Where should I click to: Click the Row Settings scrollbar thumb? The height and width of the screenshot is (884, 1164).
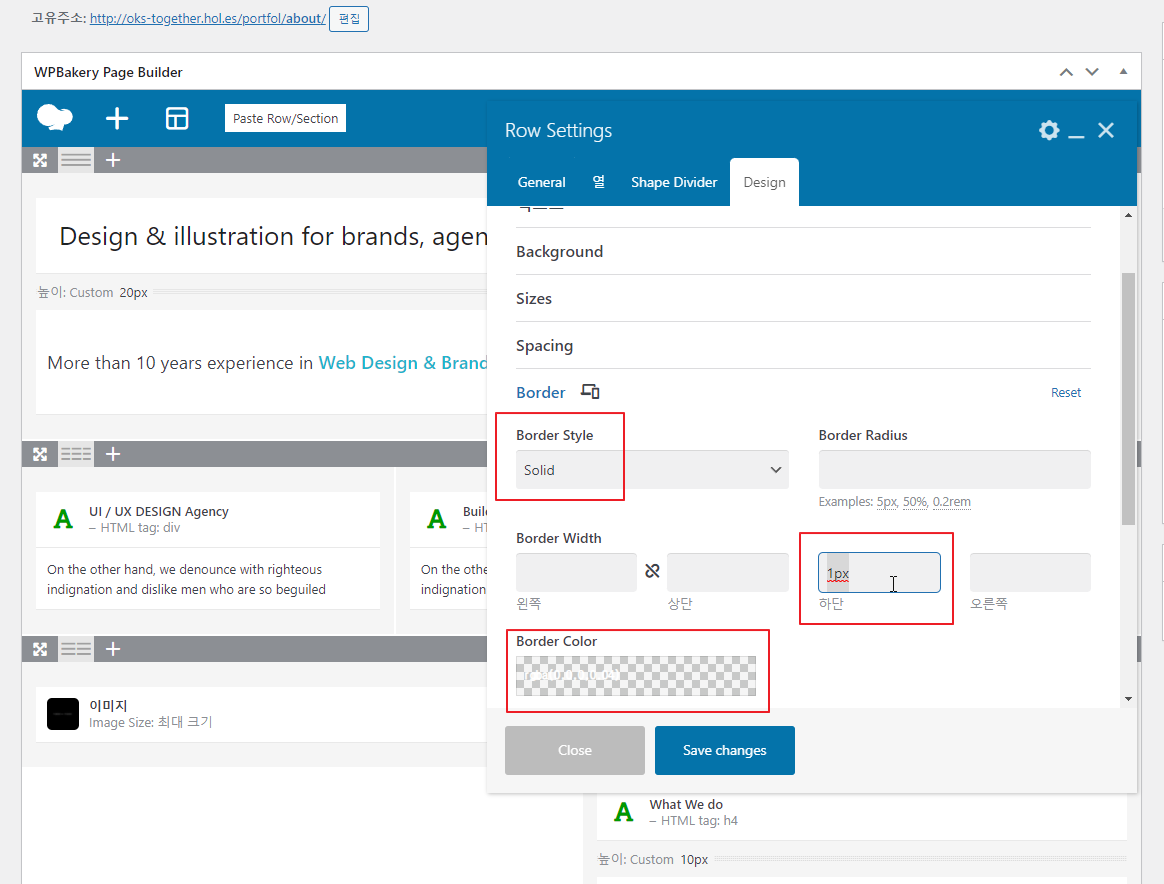(x=1128, y=399)
